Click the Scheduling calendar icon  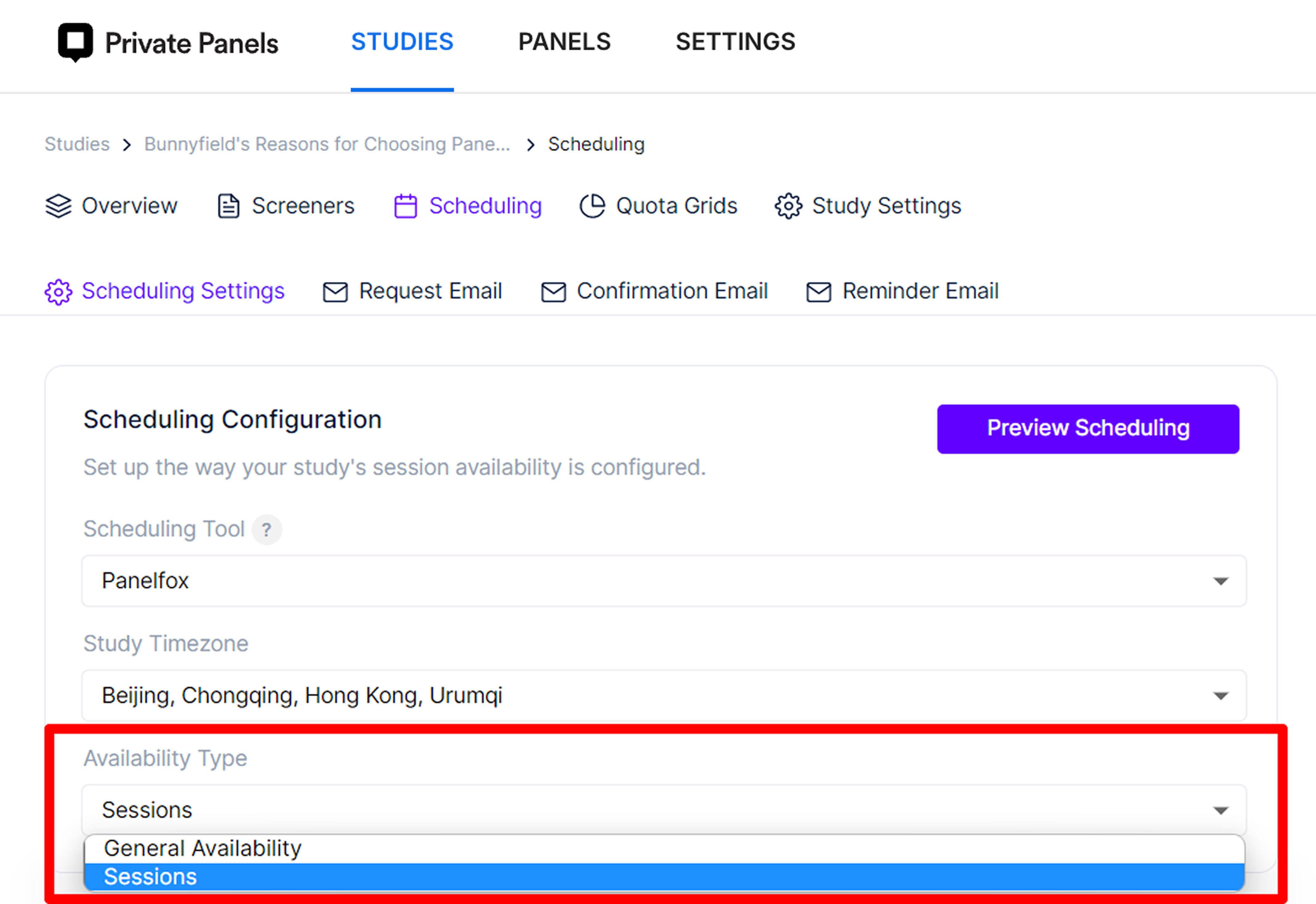pyautogui.click(x=405, y=206)
